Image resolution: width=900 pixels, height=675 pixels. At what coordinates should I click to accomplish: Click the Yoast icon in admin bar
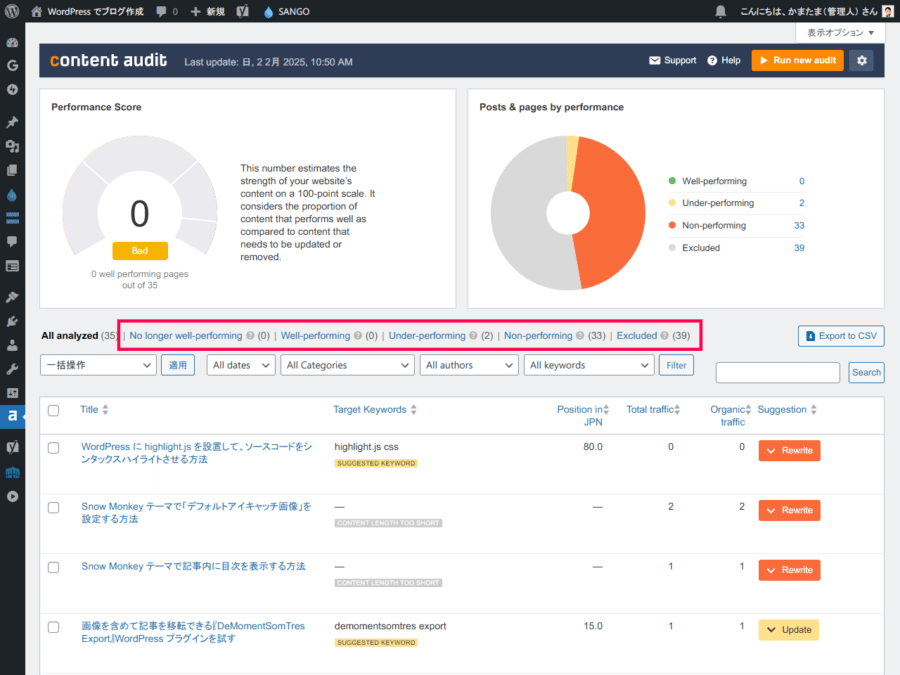pyautogui.click(x=243, y=11)
